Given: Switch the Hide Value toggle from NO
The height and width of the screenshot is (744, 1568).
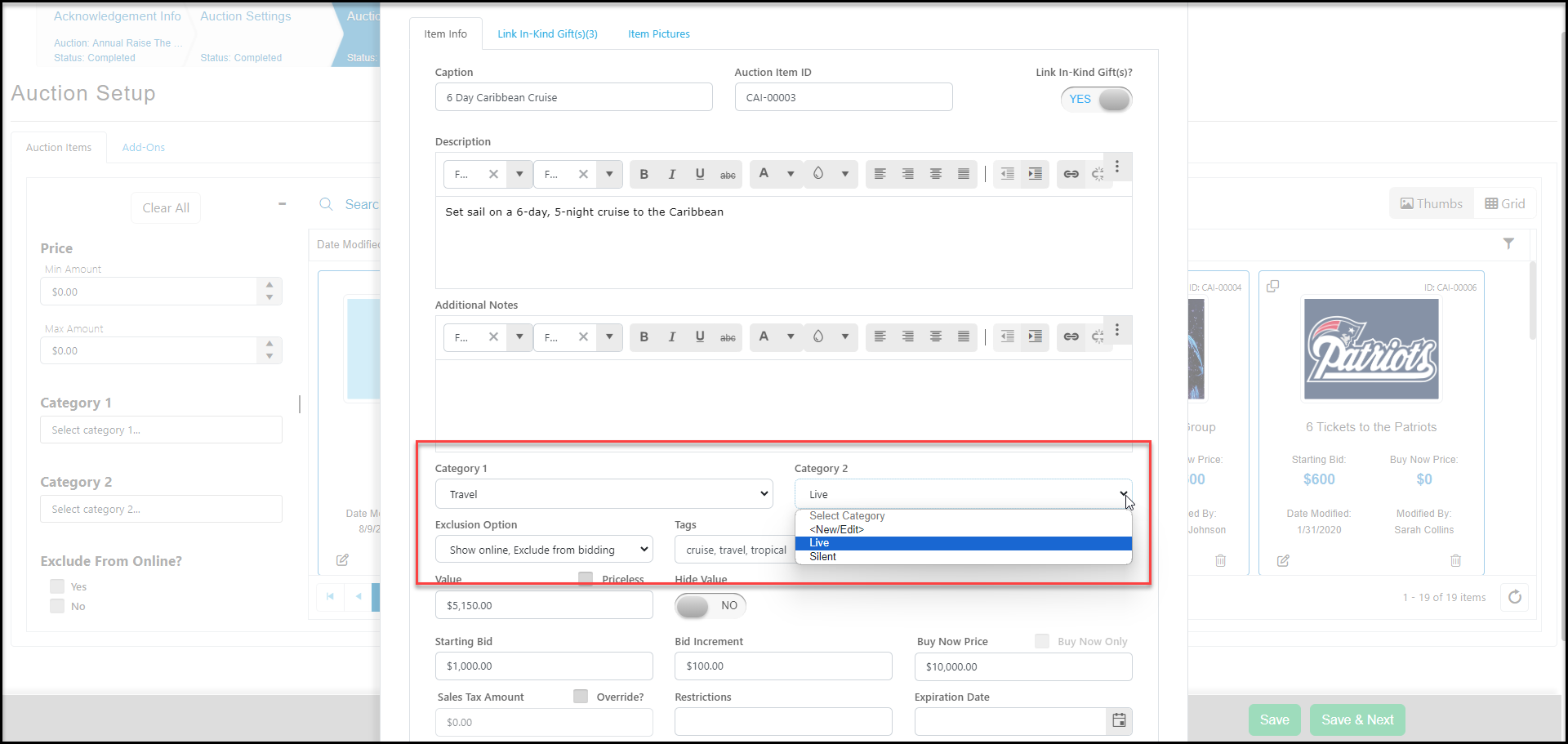Looking at the screenshot, I should [x=710, y=605].
